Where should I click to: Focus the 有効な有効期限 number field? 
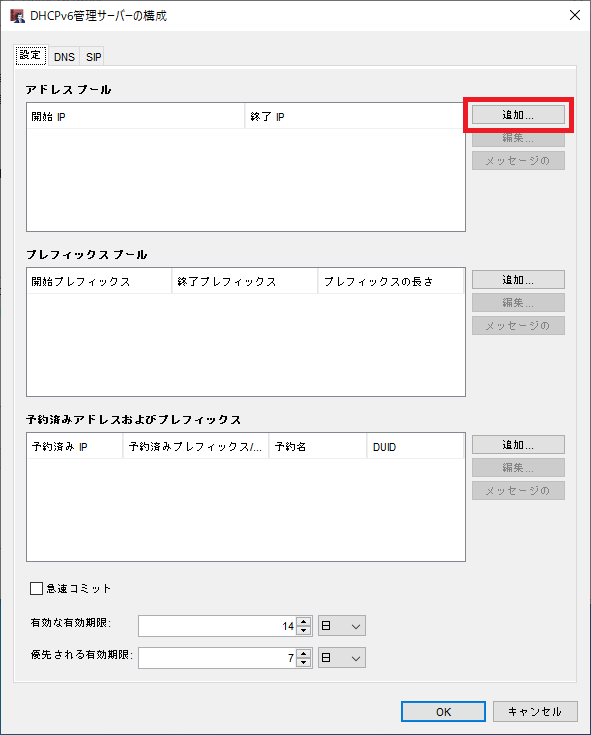tap(218, 626)
